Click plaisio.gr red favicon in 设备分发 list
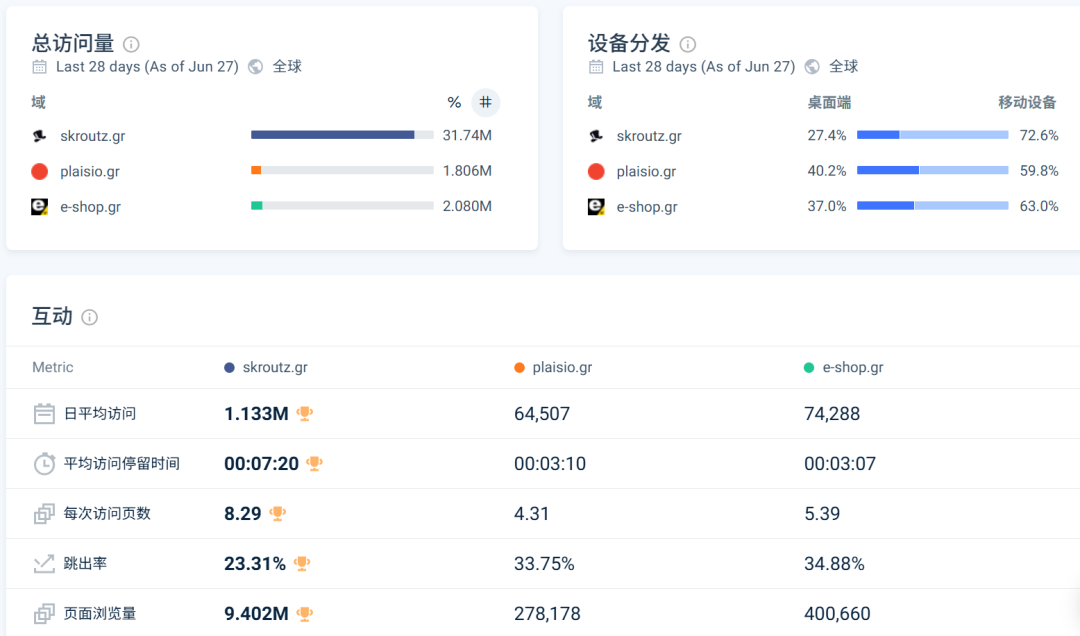This screenshot has height=636, width=1080. click(596, 172)
